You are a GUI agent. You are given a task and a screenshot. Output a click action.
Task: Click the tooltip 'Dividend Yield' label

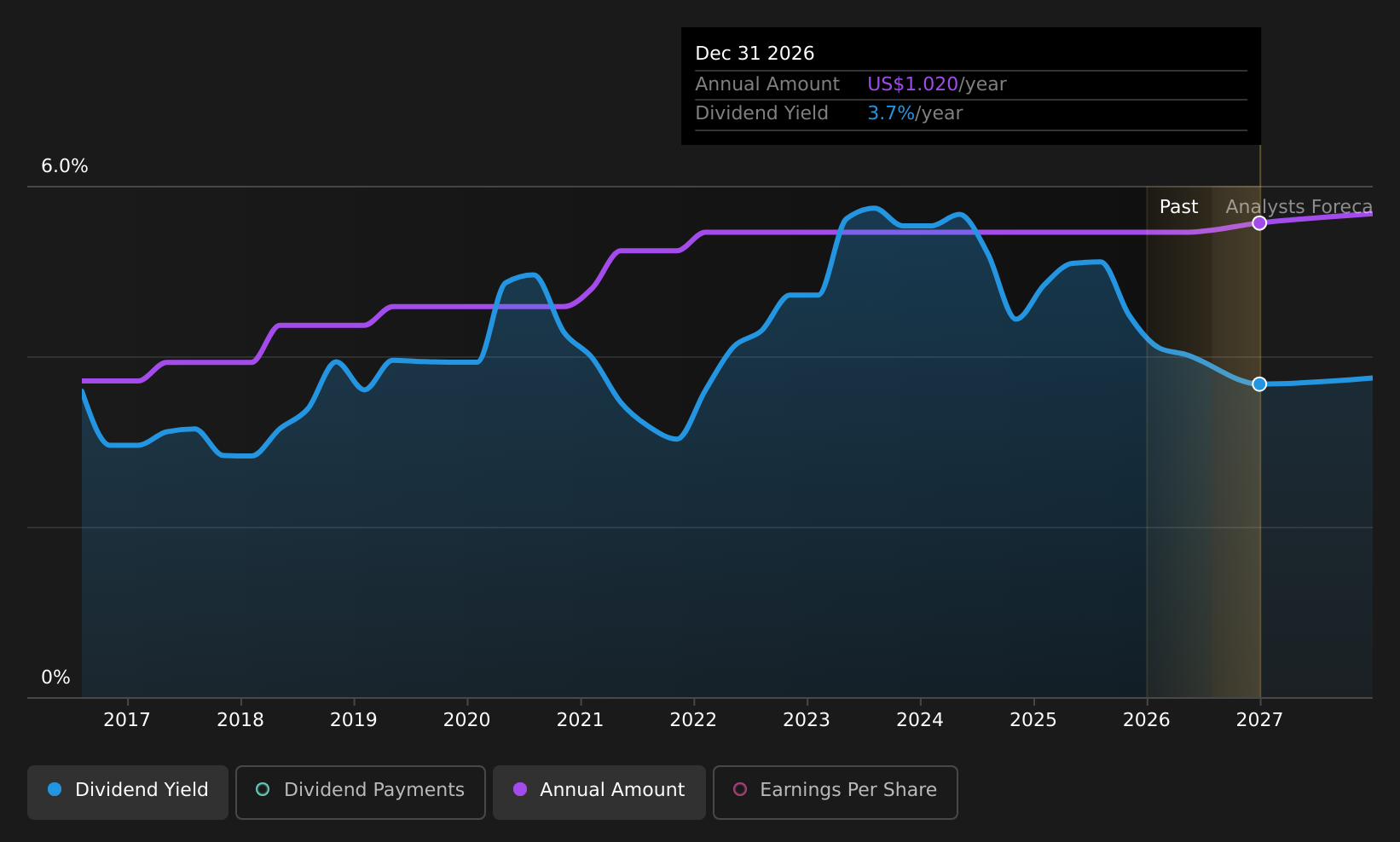[761, 113]
